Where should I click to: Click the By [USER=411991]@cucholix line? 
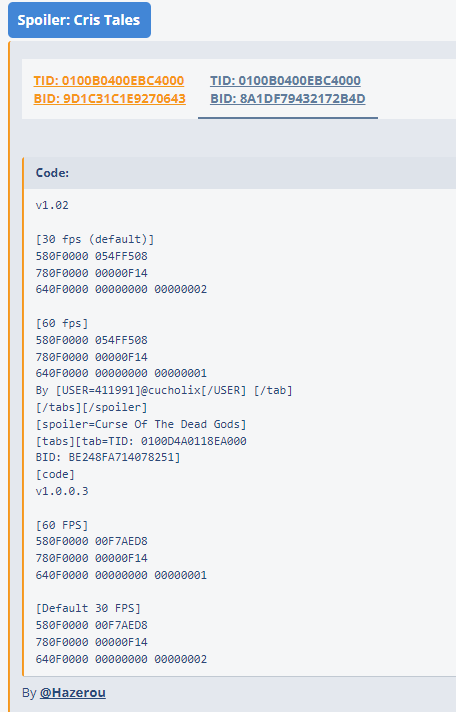(x=164, y=390)
